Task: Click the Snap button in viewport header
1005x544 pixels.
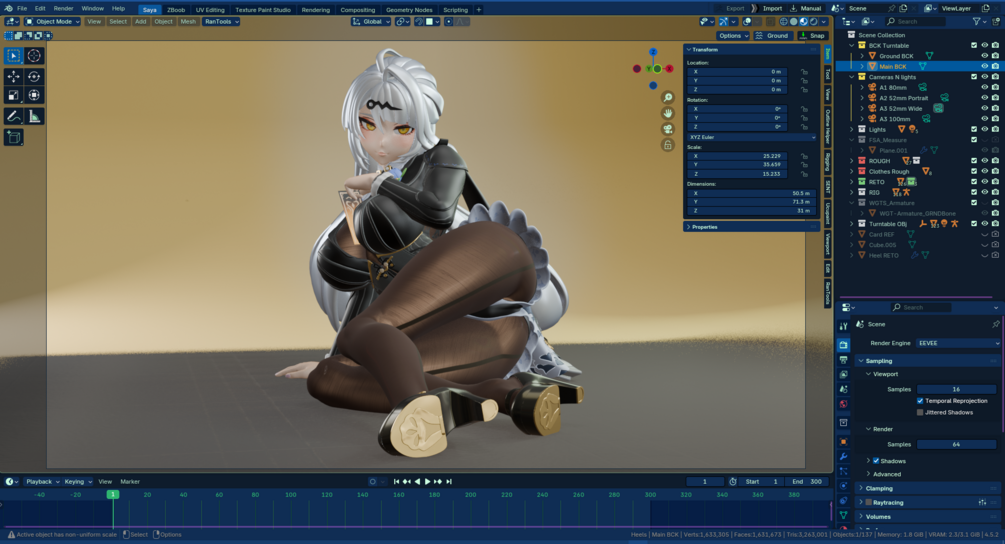Action: [x=811, y=36]
